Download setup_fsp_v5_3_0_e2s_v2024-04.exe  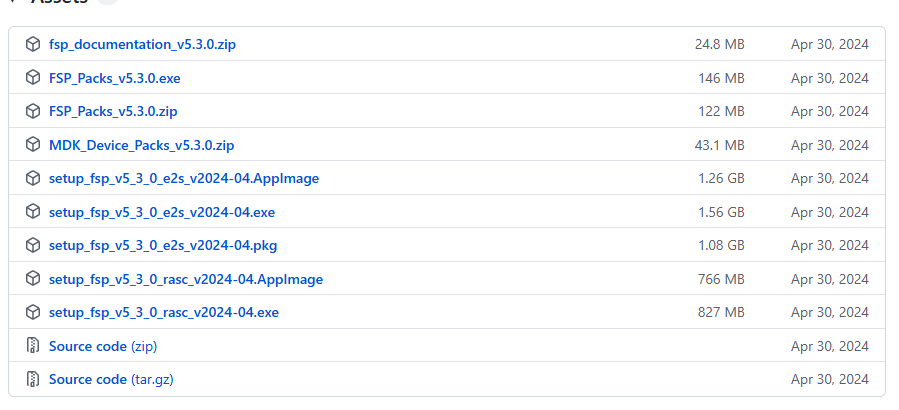tap(162, 212)
